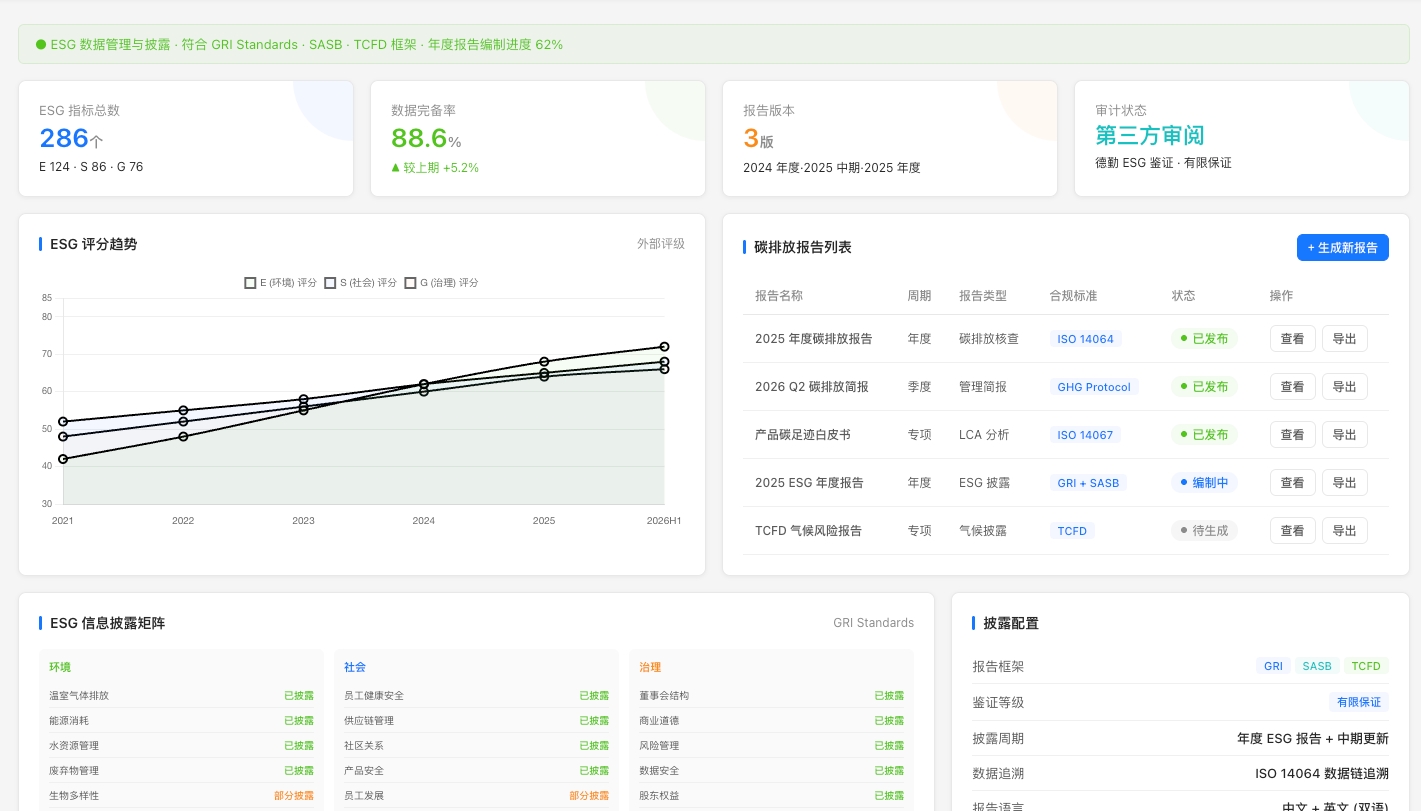Click 部分披露 status for 员工发展
This screenshot has width=1421, height=811.
(589, 795)
